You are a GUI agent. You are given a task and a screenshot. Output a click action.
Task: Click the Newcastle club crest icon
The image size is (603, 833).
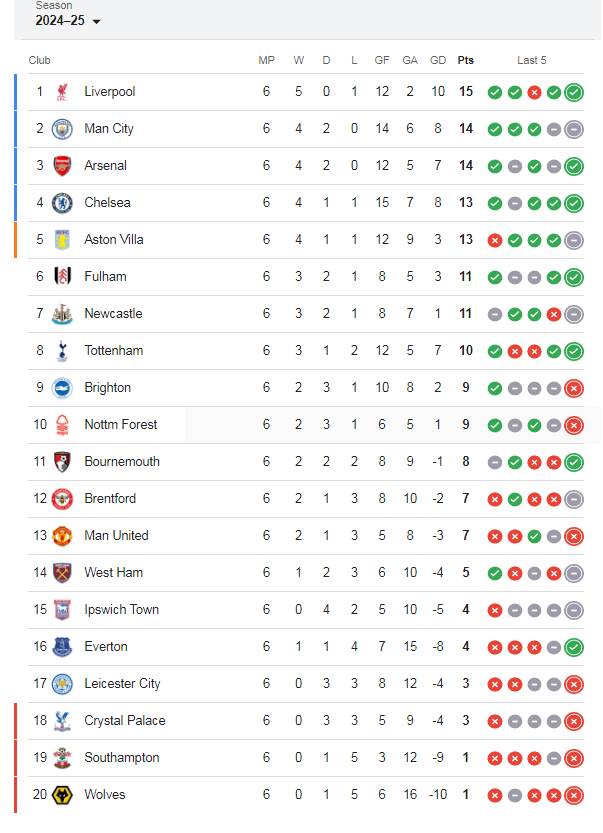[x=62, y=314]
